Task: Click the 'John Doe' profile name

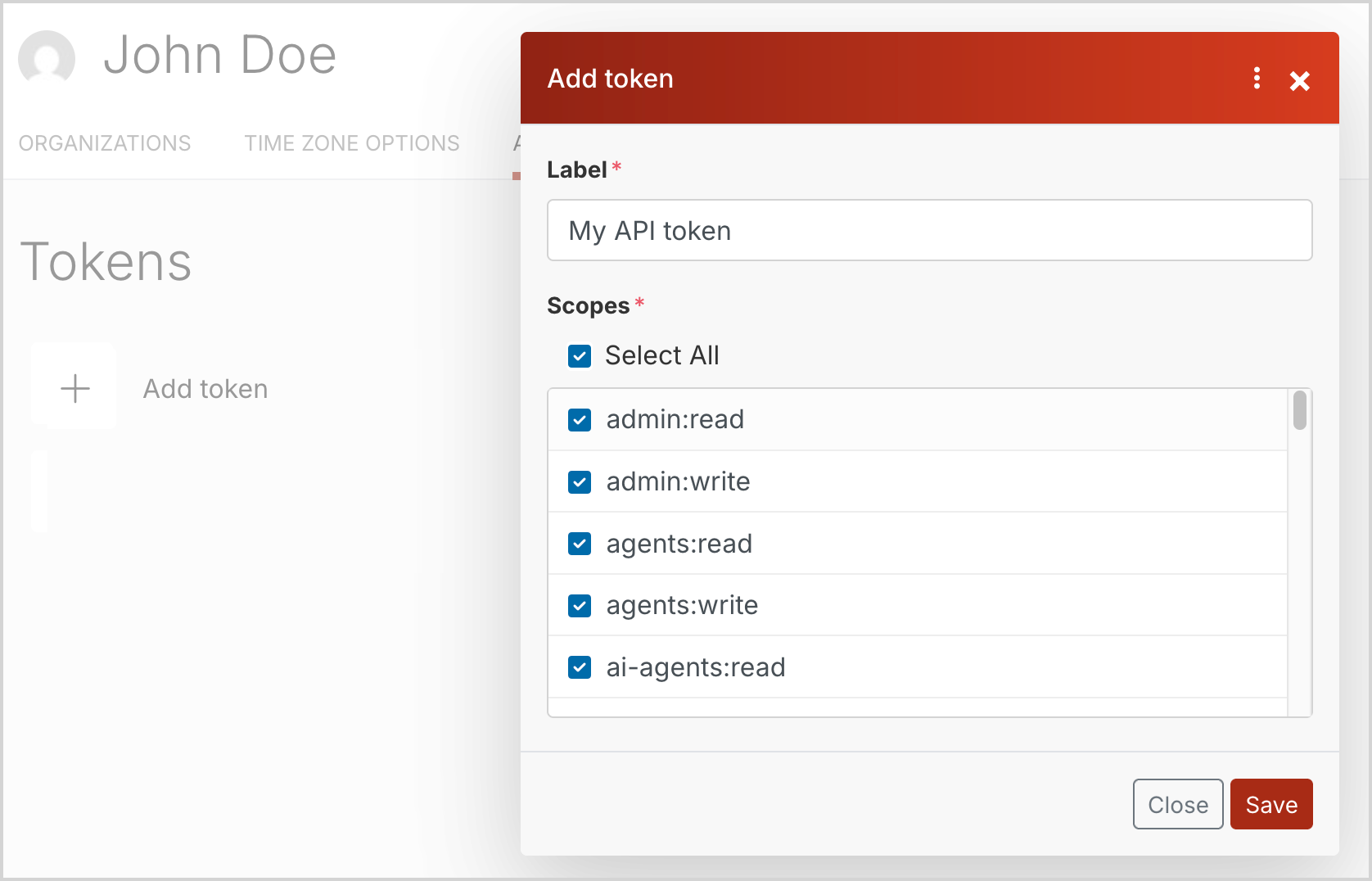Action: click(x=220, y=55)
